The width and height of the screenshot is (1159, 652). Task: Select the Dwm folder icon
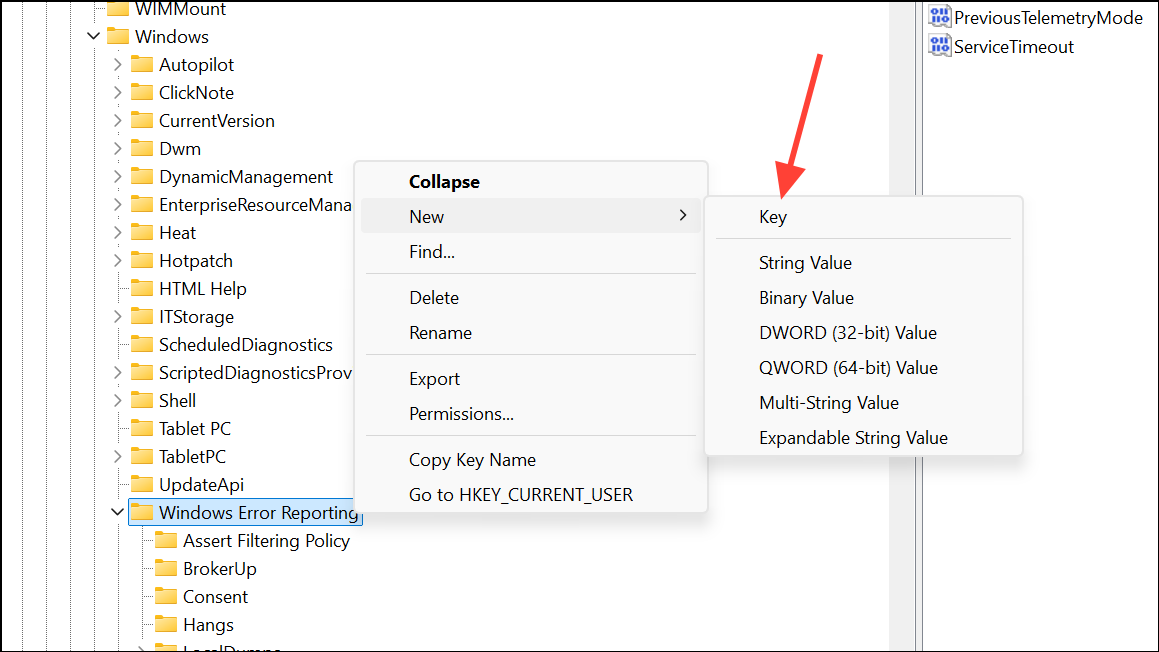pyautogui.click(x=142, y=149)
